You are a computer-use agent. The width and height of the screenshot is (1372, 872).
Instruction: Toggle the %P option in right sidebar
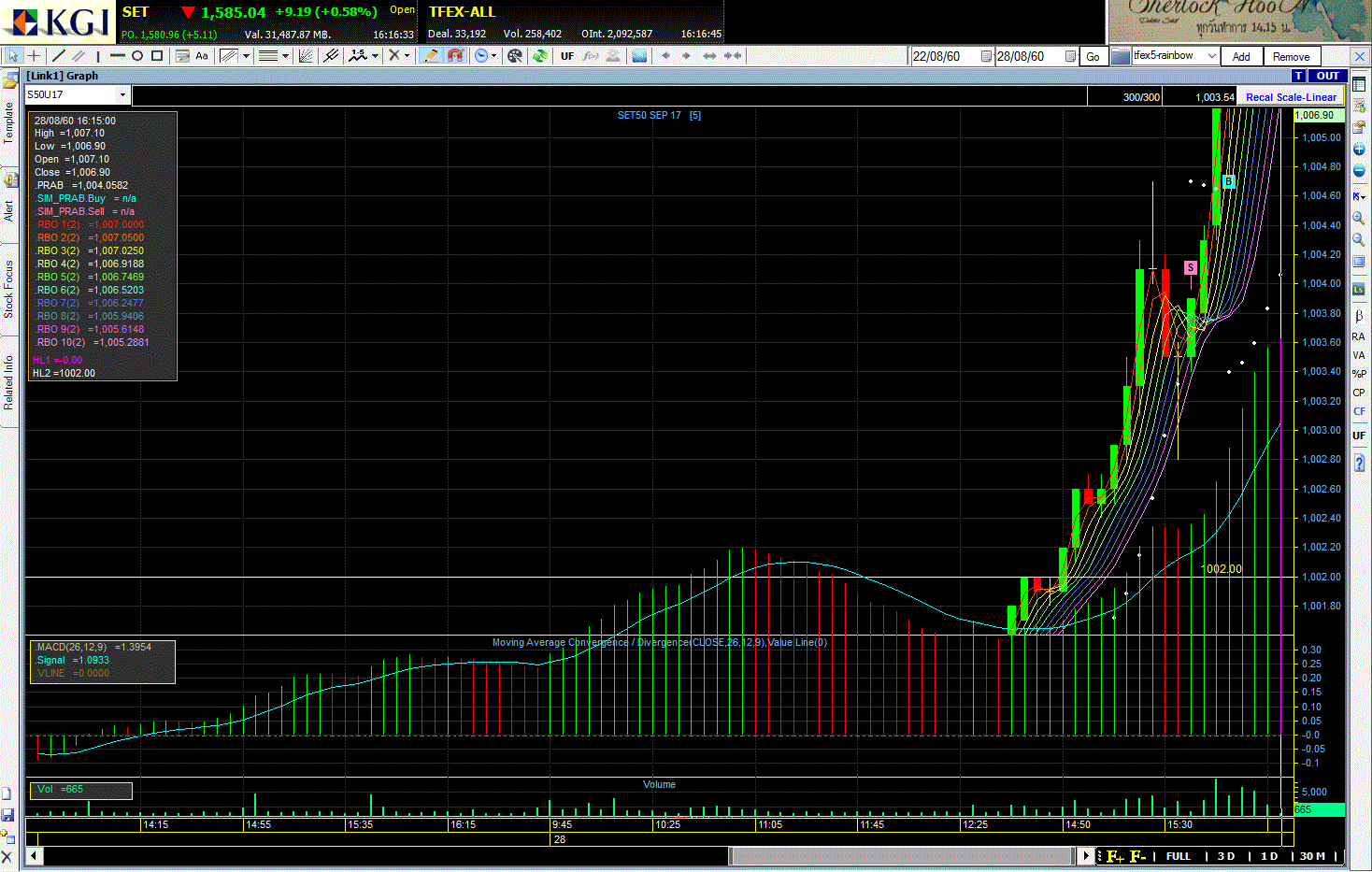pos(1359,374)
